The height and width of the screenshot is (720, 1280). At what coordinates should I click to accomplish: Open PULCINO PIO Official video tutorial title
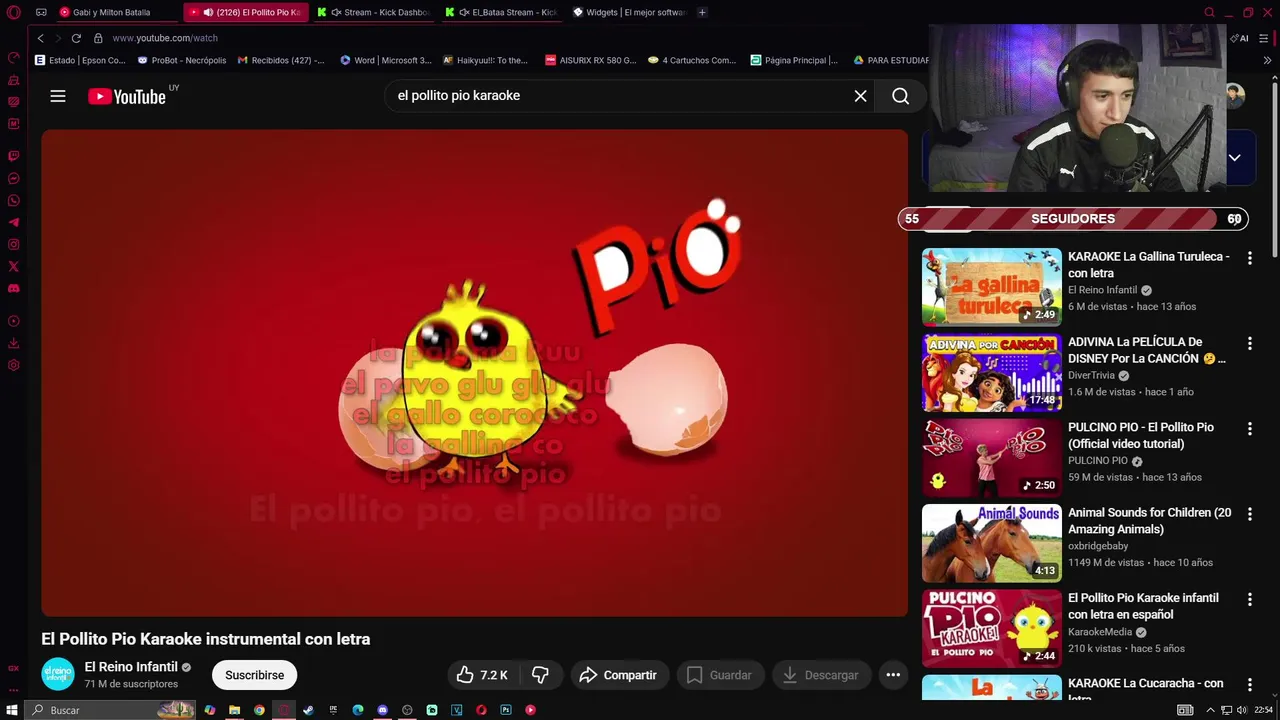pyautogui.click(x=1141, y=435)
